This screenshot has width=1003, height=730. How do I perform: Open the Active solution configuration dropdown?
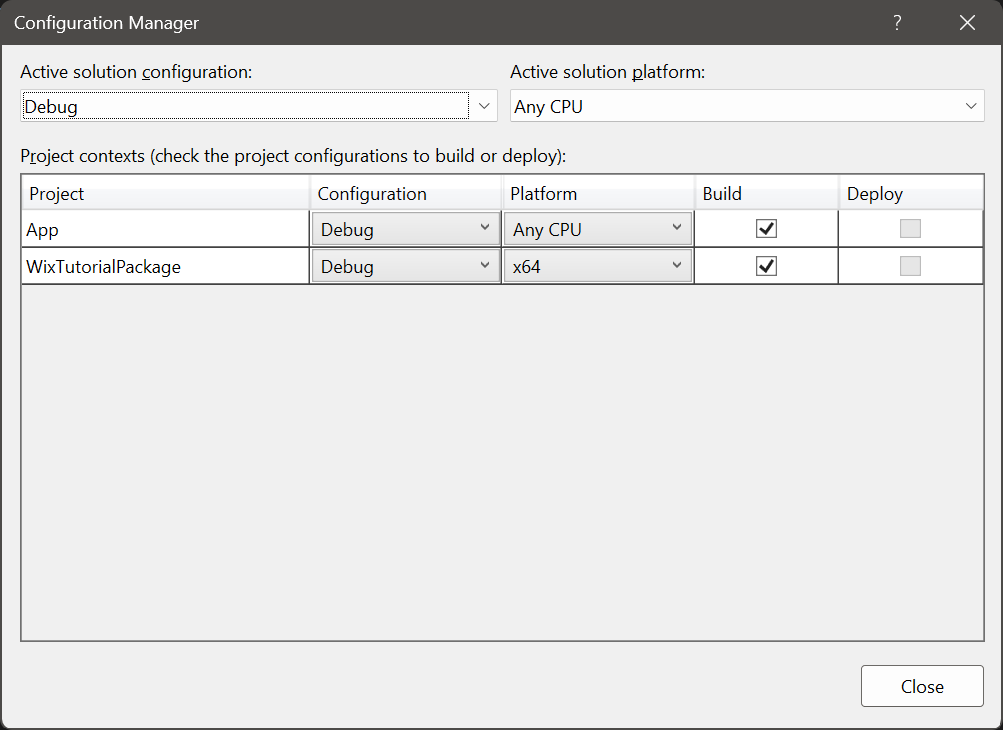484,105
